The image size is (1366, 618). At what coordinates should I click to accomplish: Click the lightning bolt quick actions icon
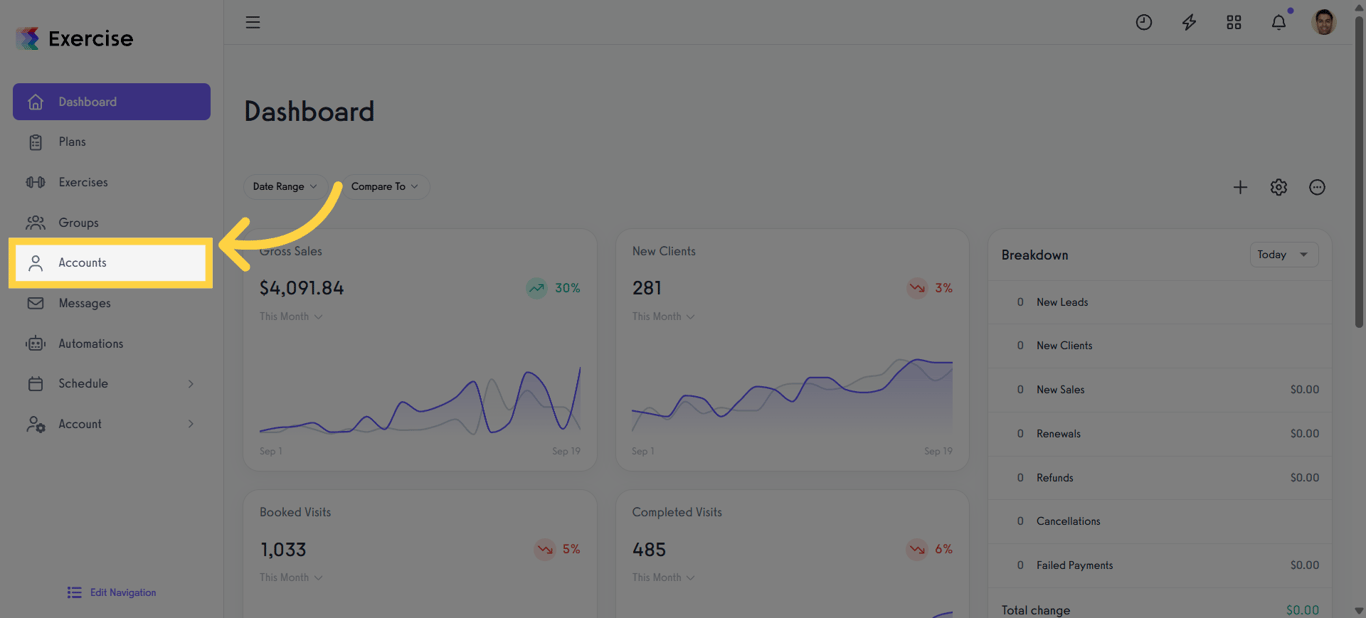click(1188, 21)
